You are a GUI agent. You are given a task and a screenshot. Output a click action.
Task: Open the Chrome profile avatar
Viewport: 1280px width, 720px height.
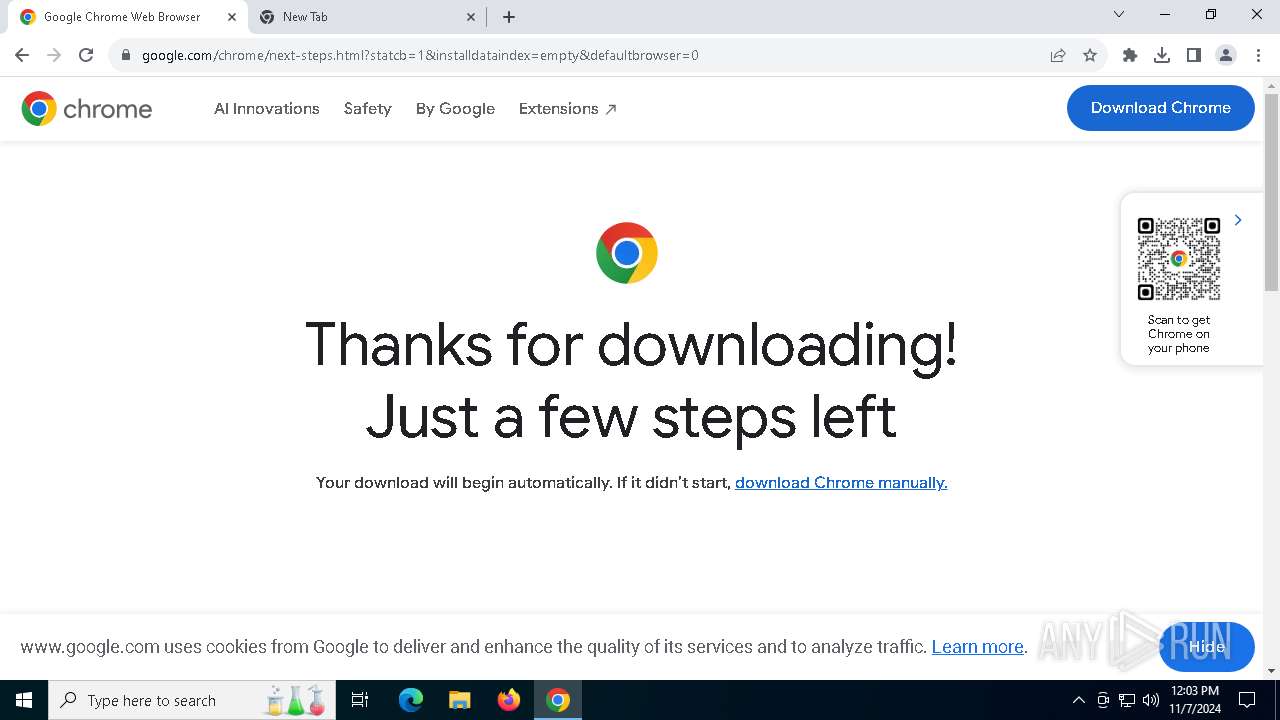click(x=1226, y=55)
